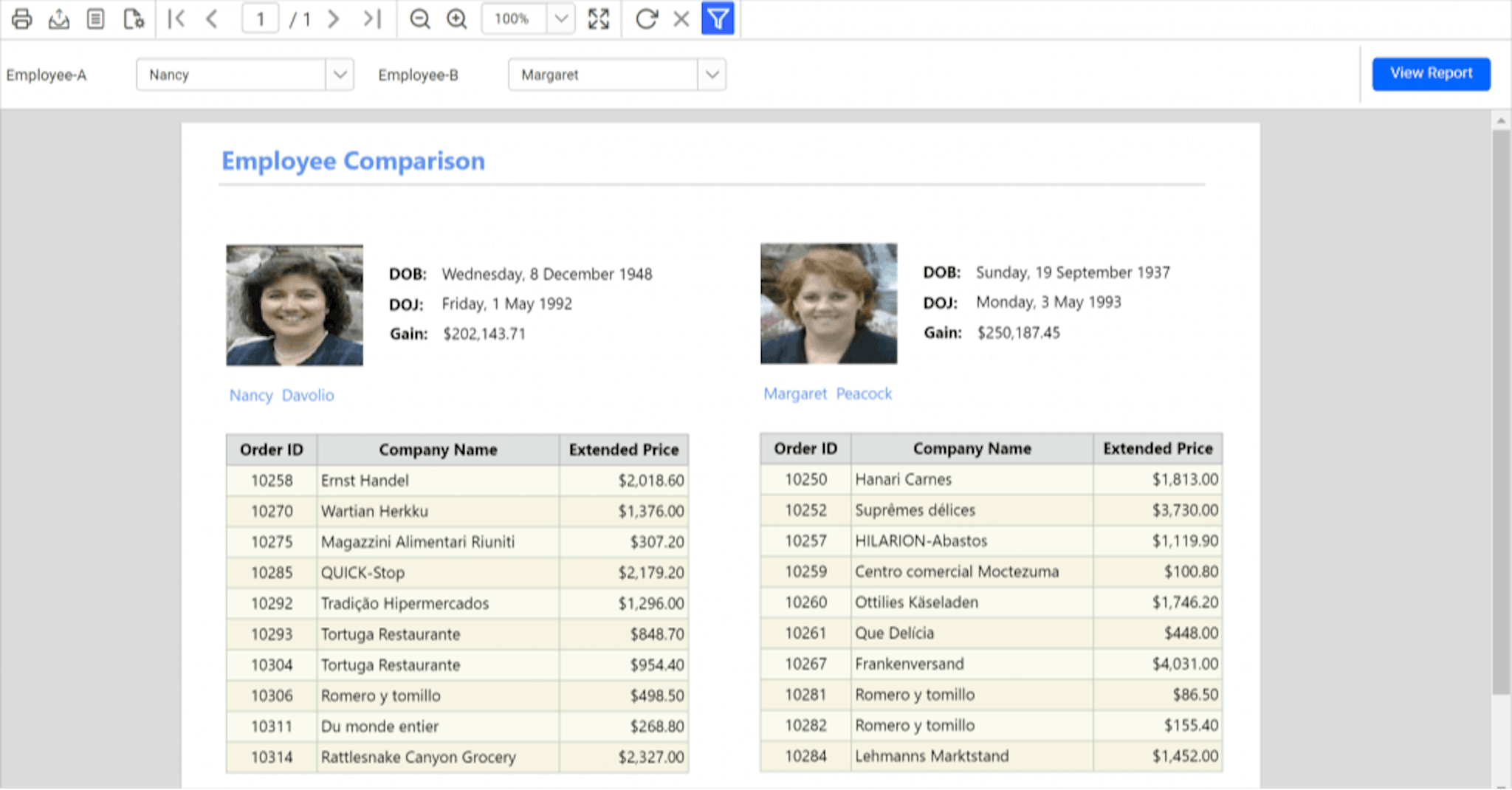Toggle the parameters filter icon
This screenshot has width=1512, height=790.
[x=718, y=19]
